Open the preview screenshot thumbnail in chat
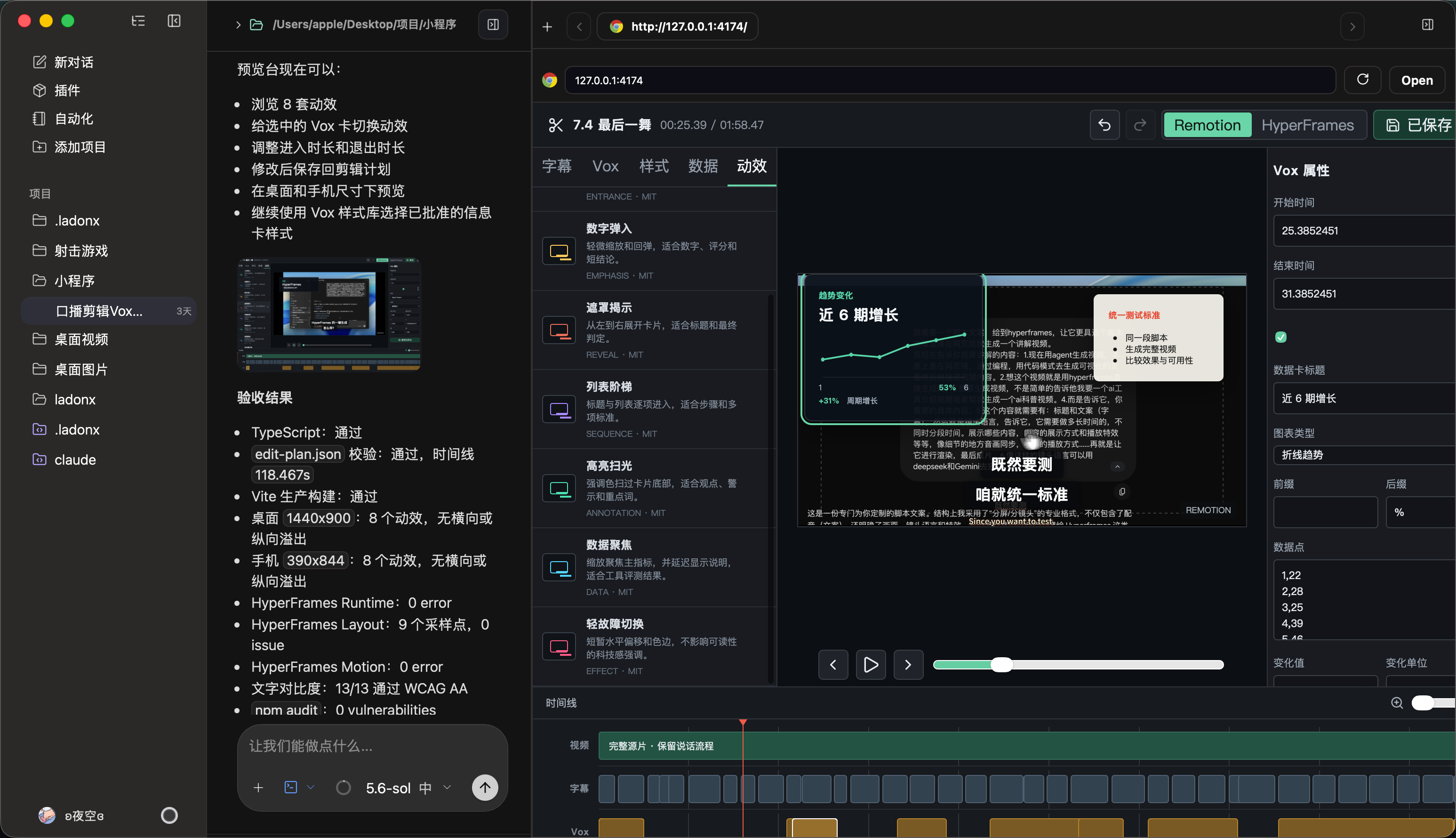The height and width of the screenshot is (838, 1456). pos(329,314)
